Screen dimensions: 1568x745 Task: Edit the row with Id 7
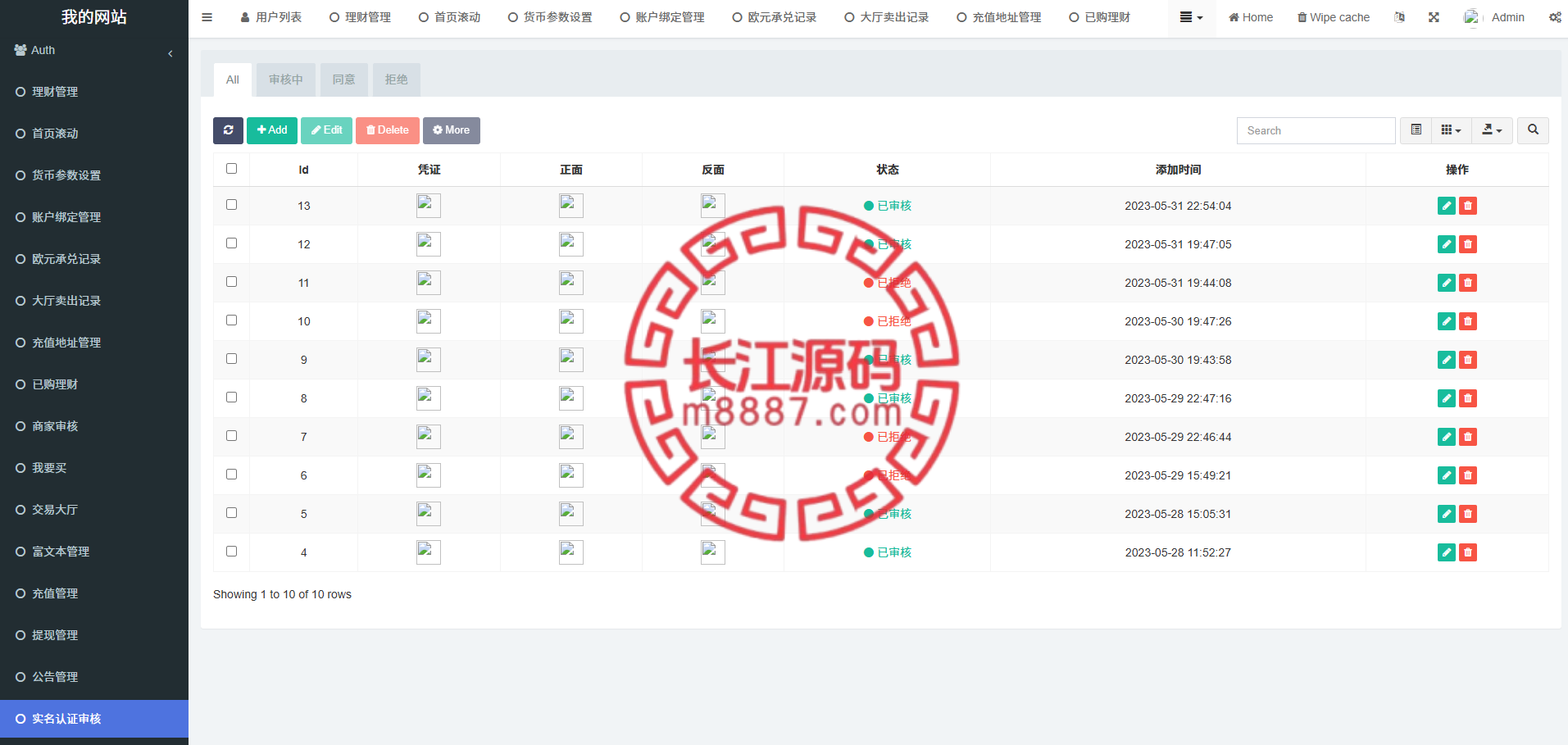pos(1447,437)
